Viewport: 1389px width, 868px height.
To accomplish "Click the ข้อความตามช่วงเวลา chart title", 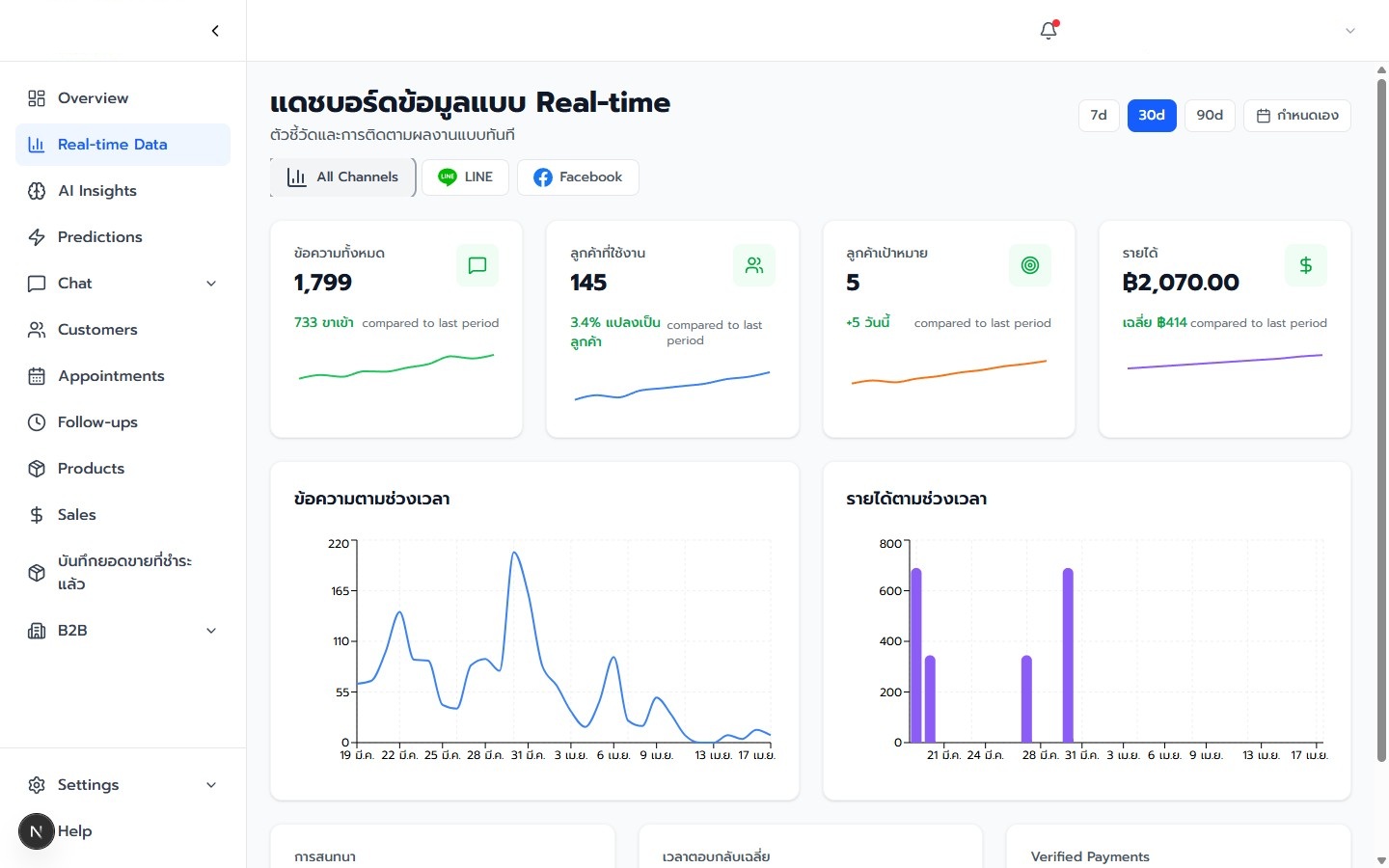I will click(x=372, y=500).
